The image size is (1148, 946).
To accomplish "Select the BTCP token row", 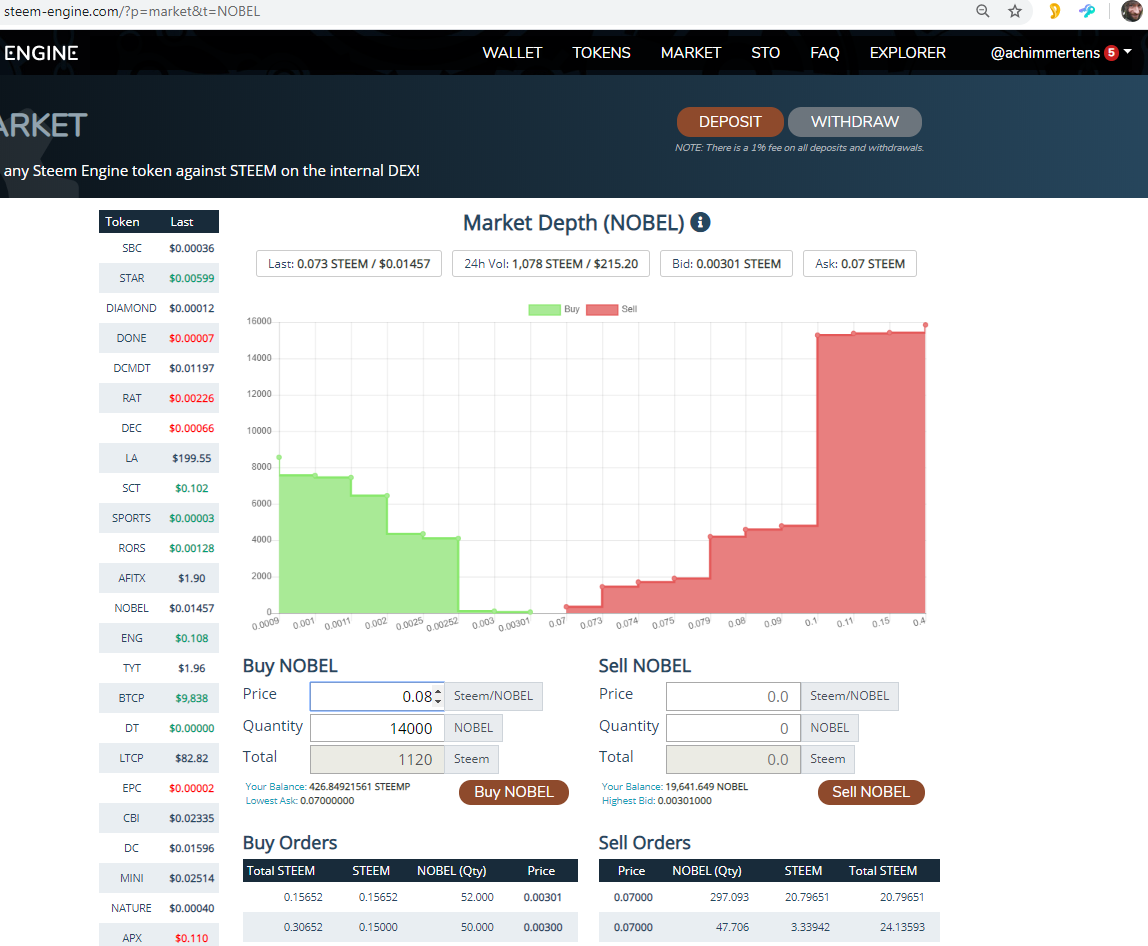I will 159,699.
